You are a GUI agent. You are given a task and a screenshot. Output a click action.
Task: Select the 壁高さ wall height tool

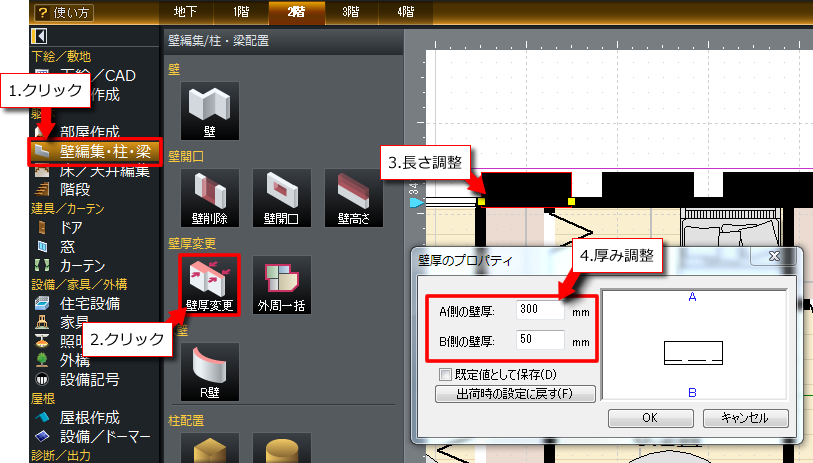click(x=354, y=198)
